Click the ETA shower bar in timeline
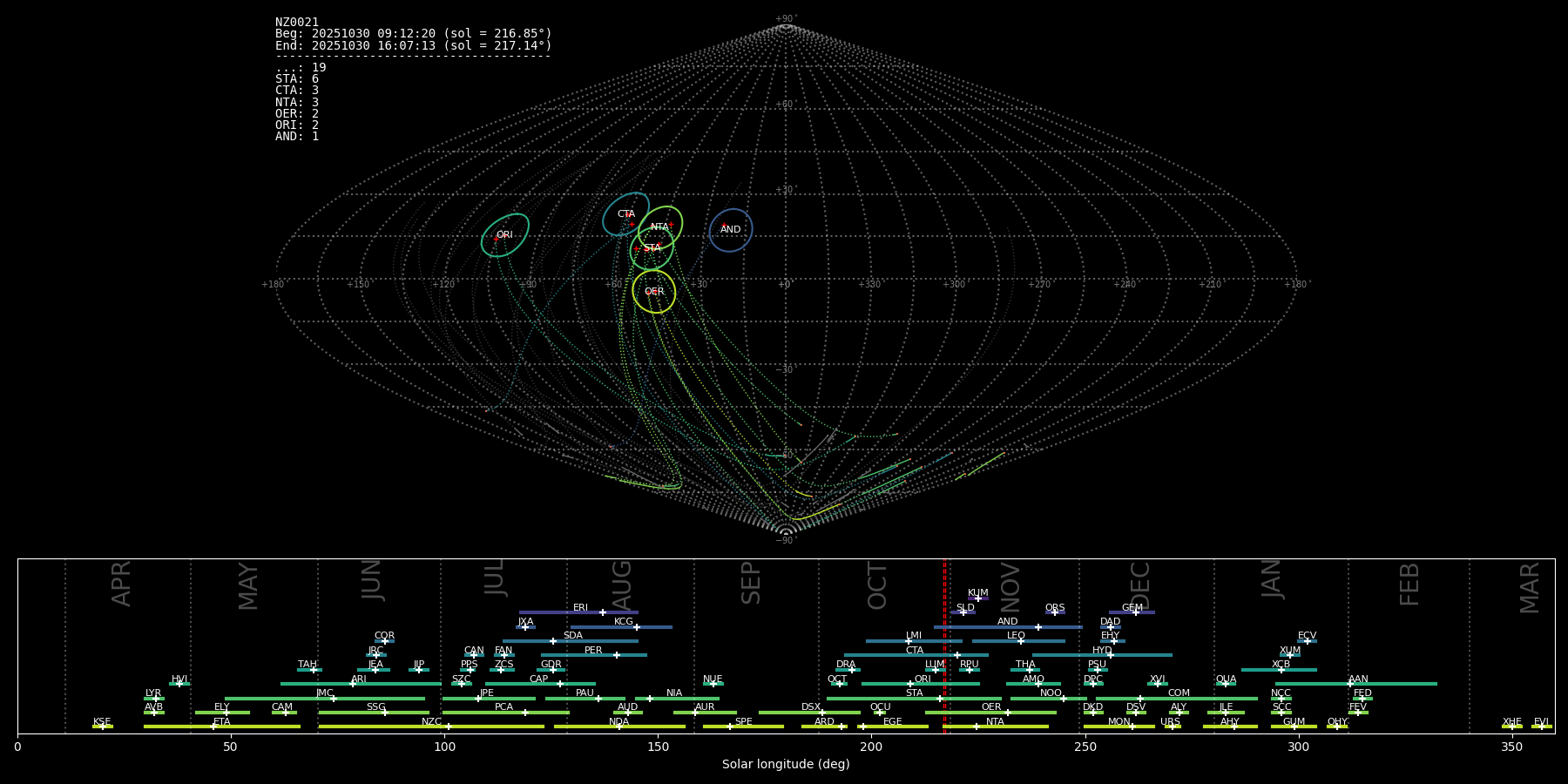The image size is (1568, 784). tap(222, 727)
